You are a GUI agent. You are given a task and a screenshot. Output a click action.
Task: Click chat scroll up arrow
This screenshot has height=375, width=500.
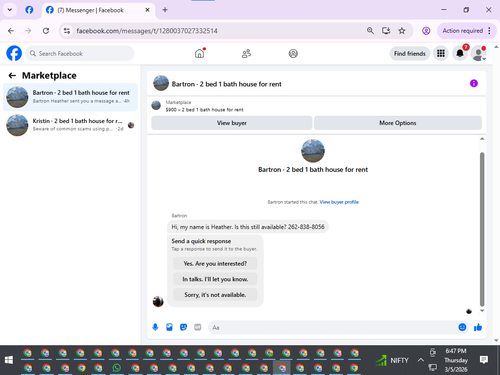pos(482,139)
